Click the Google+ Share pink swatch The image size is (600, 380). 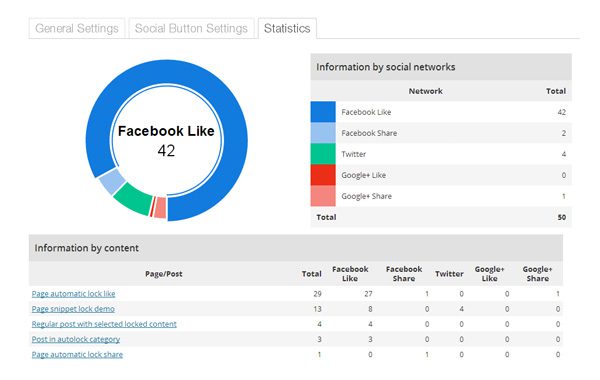pyautogui.click(x=323, y=196)
